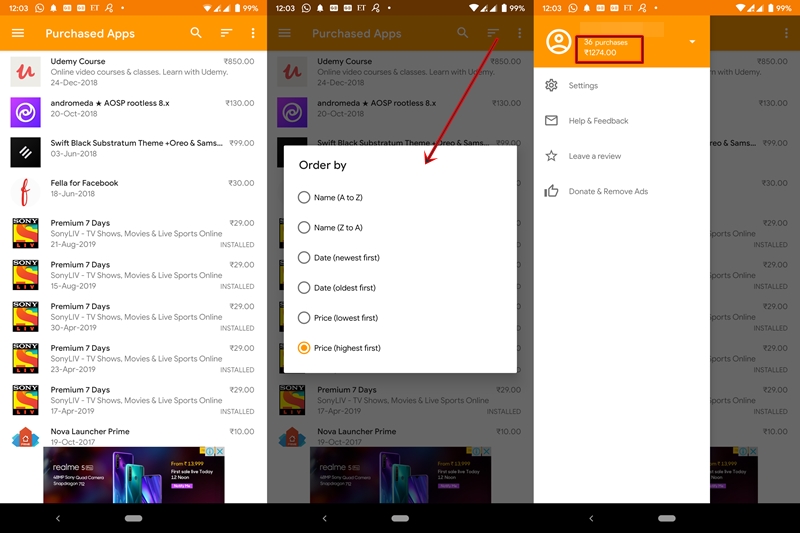This screenshot has width=800, height=533.
Task: Tap back navigation arrow under Order by dialog screen
Action: click(324, 518)
